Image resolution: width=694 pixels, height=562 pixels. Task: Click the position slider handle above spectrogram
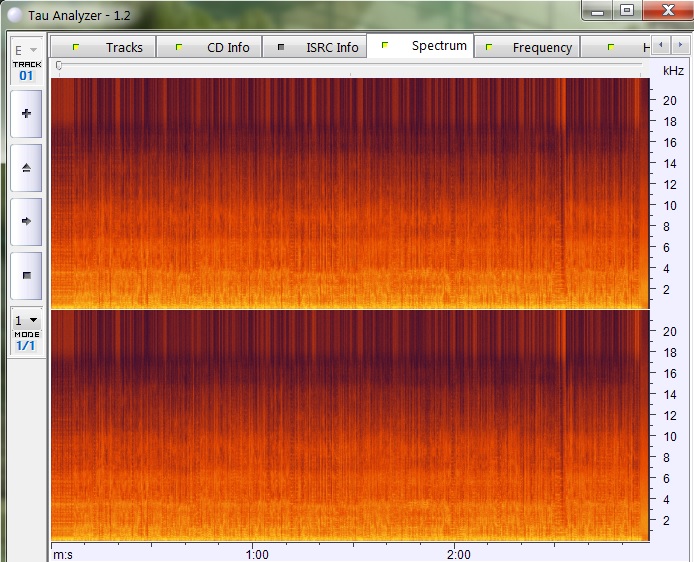[x=59, y=65]
